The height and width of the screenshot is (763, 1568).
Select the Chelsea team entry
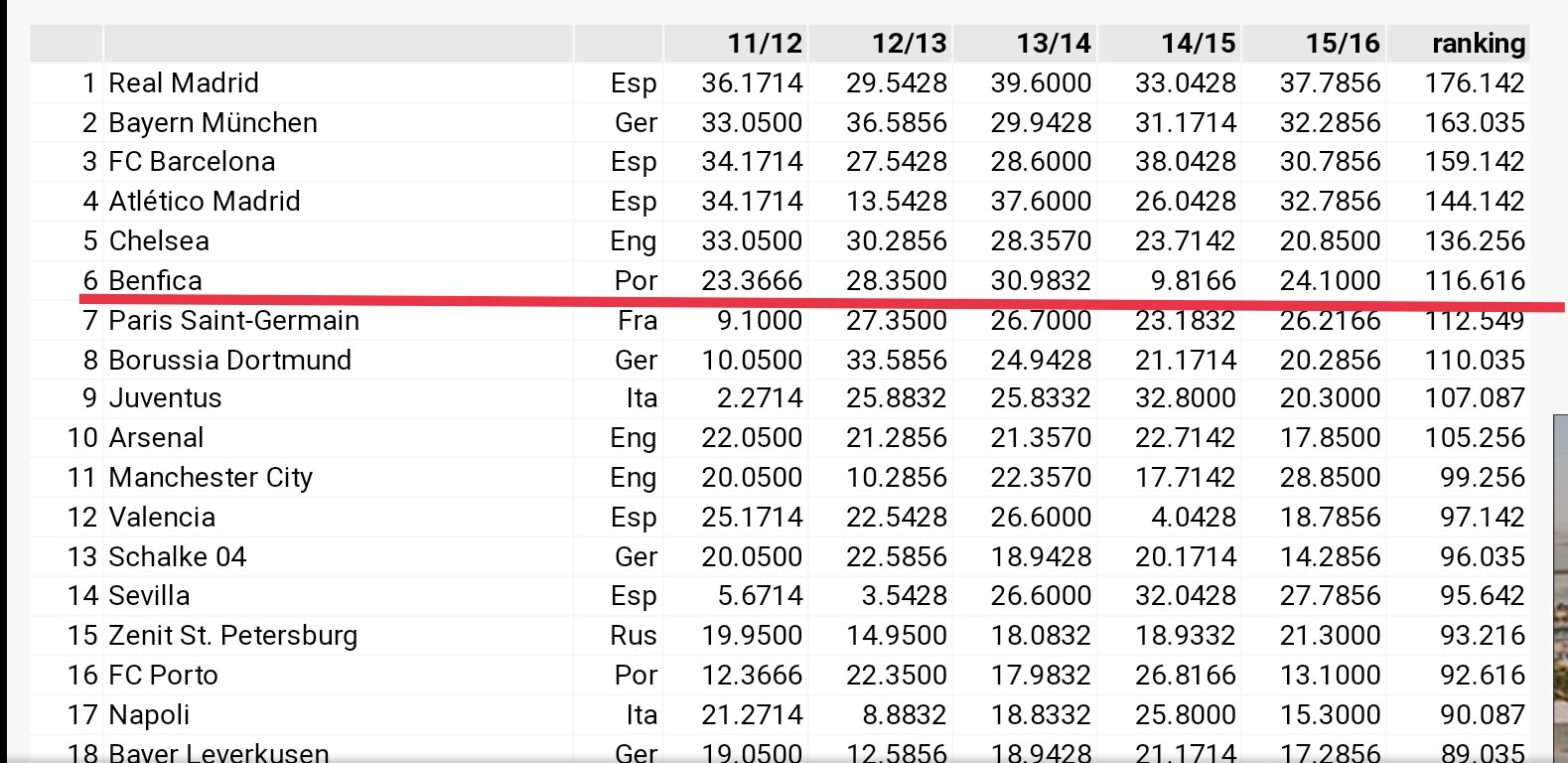tap(159, 240)
